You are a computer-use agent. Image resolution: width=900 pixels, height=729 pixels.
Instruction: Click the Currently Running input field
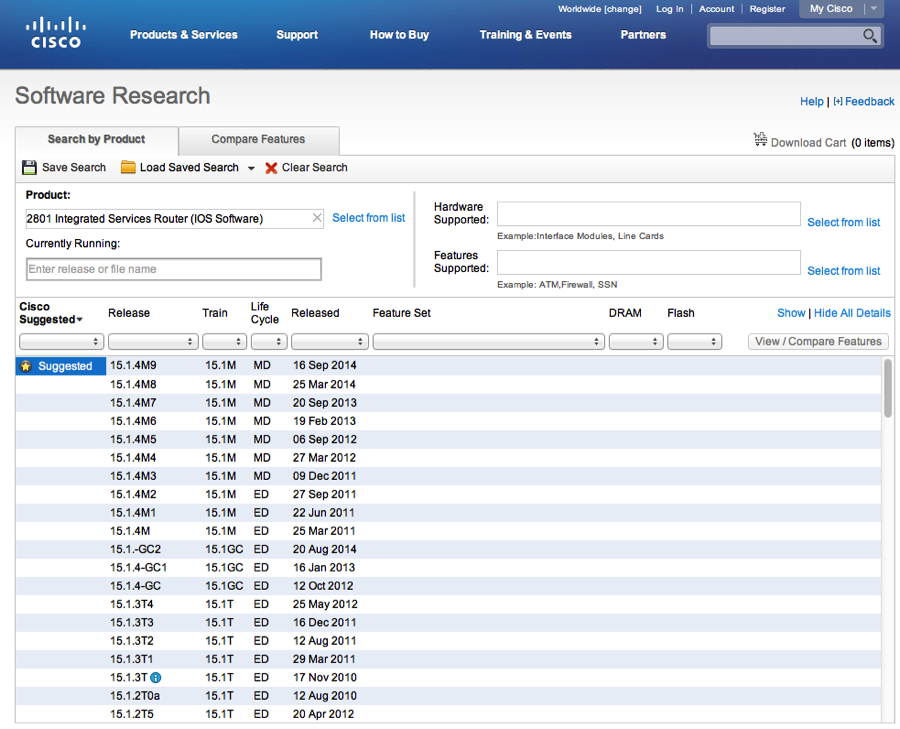(x=173, y=269)
